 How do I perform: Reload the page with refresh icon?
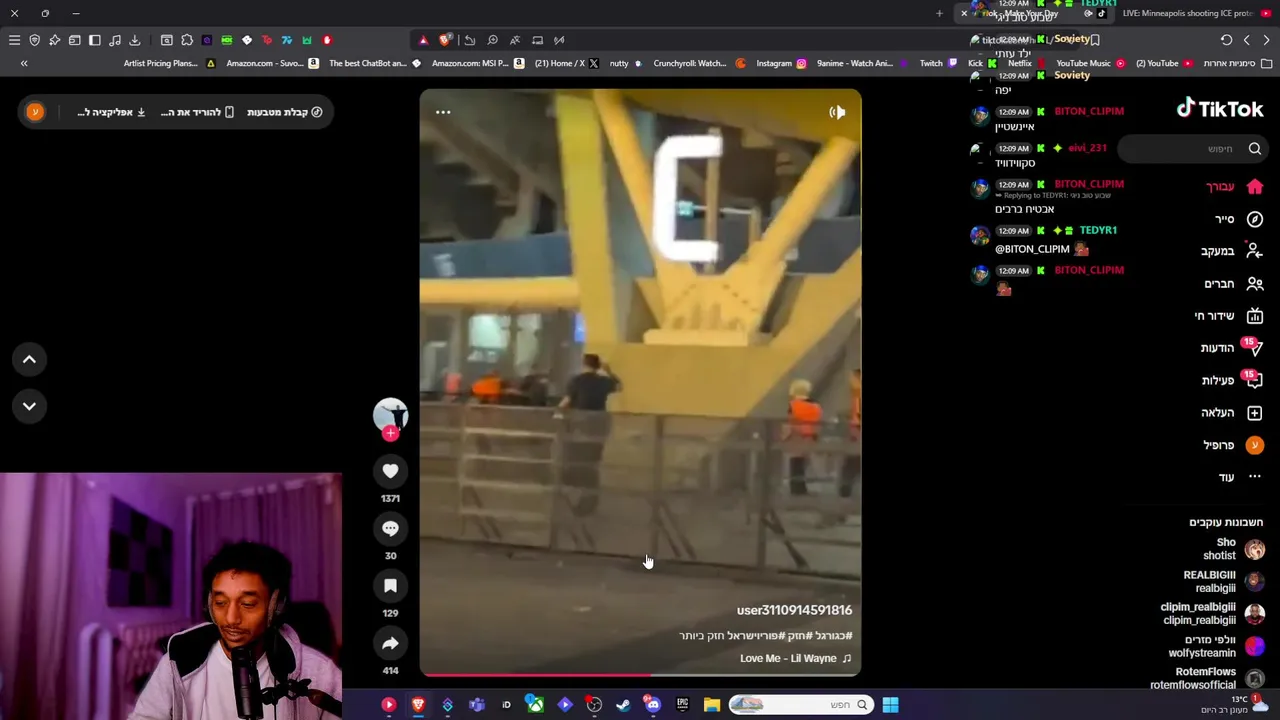1226,40
